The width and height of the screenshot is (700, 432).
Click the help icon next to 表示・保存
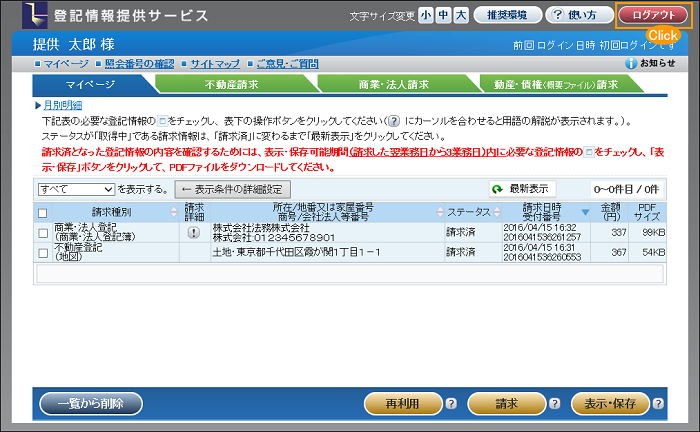click(658, 404)
